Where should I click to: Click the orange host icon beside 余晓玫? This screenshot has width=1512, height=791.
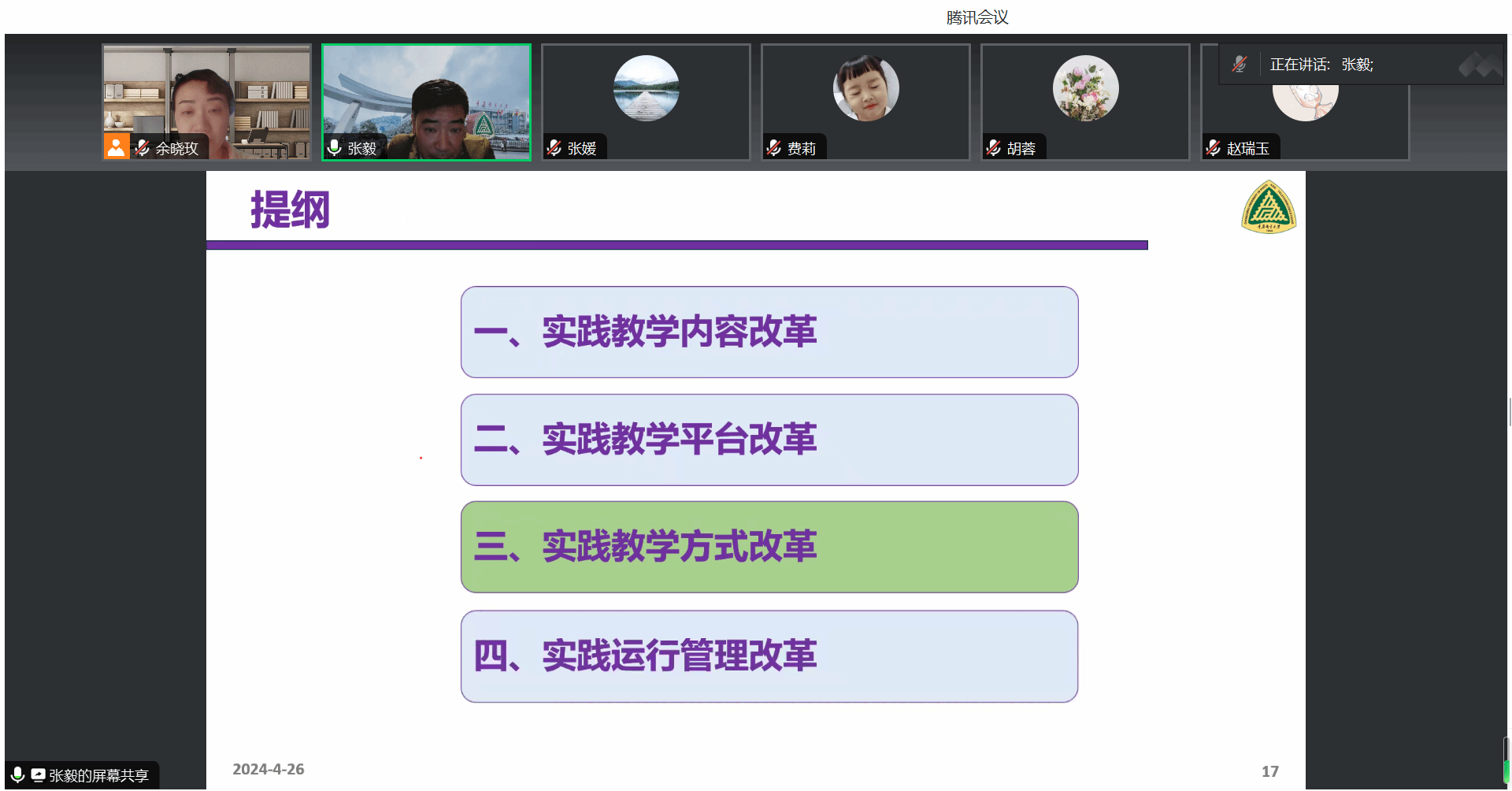(117, 147)
